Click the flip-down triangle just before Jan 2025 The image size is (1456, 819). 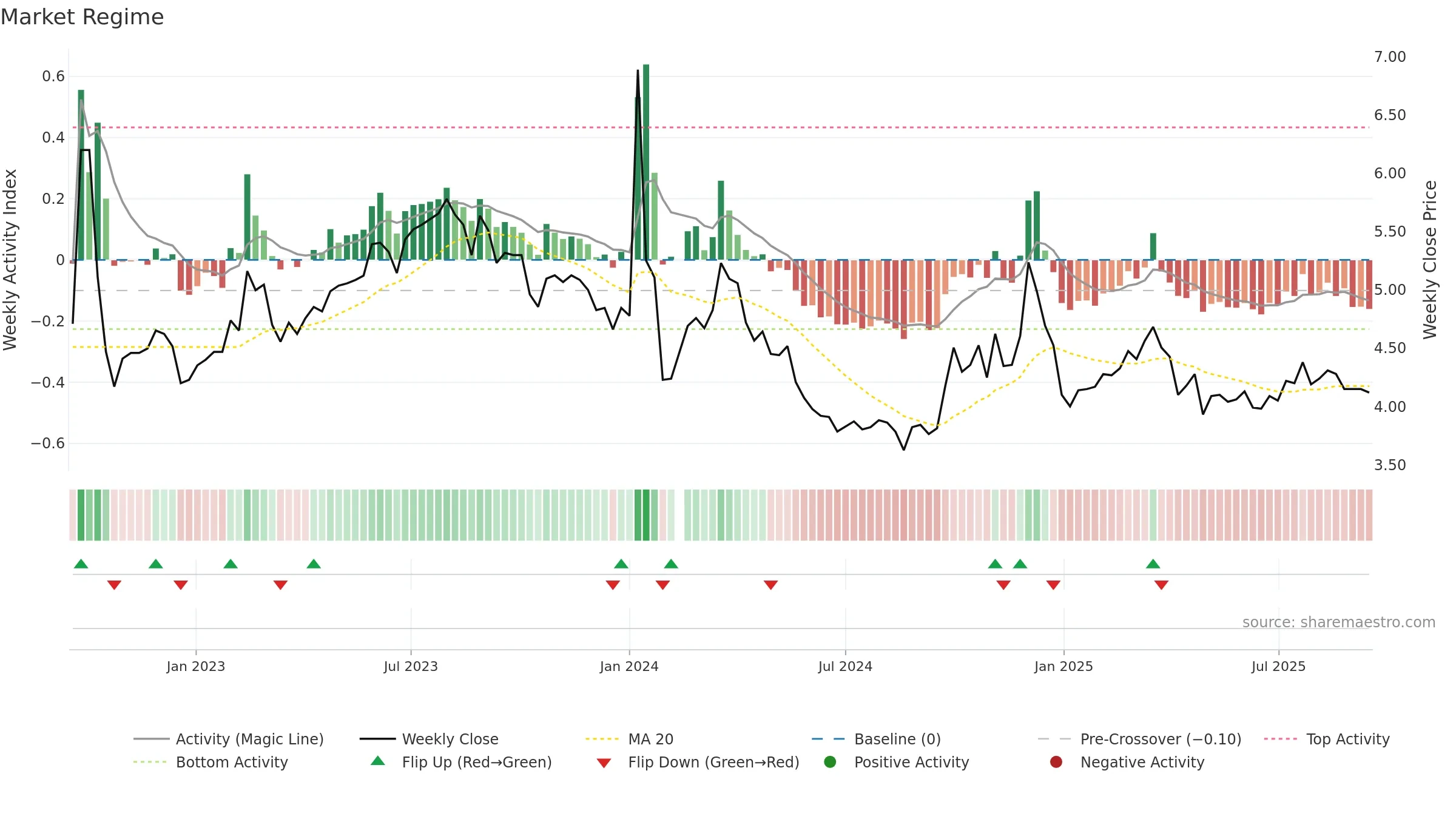tap(1053, 585)
